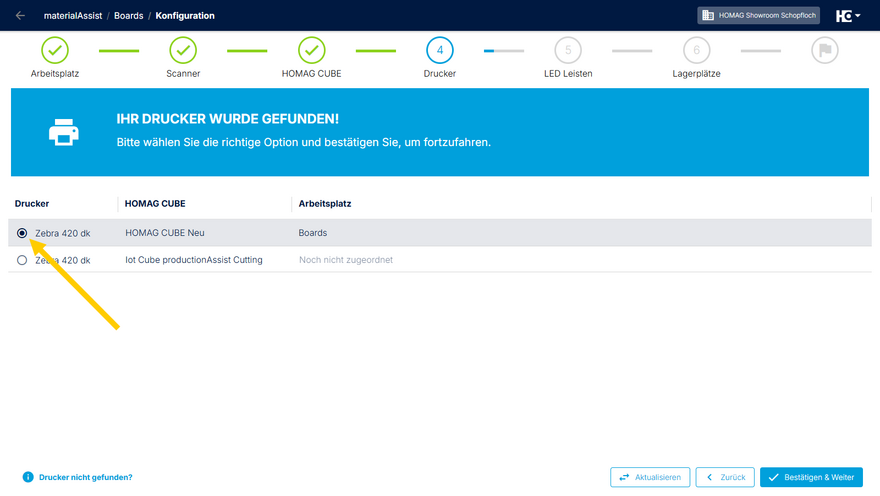
Task: Open Boards breadcrumb link
Action: (x=129, y=16)
